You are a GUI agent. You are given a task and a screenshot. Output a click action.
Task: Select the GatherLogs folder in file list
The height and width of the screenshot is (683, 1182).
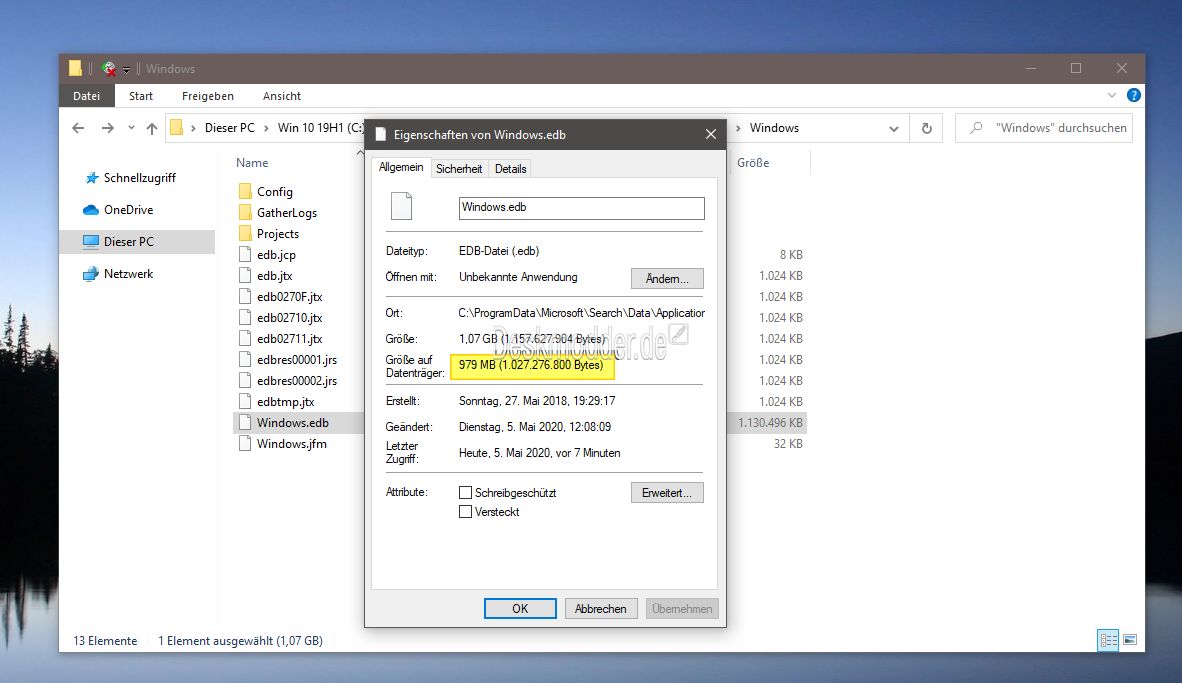tap(286, 213)
